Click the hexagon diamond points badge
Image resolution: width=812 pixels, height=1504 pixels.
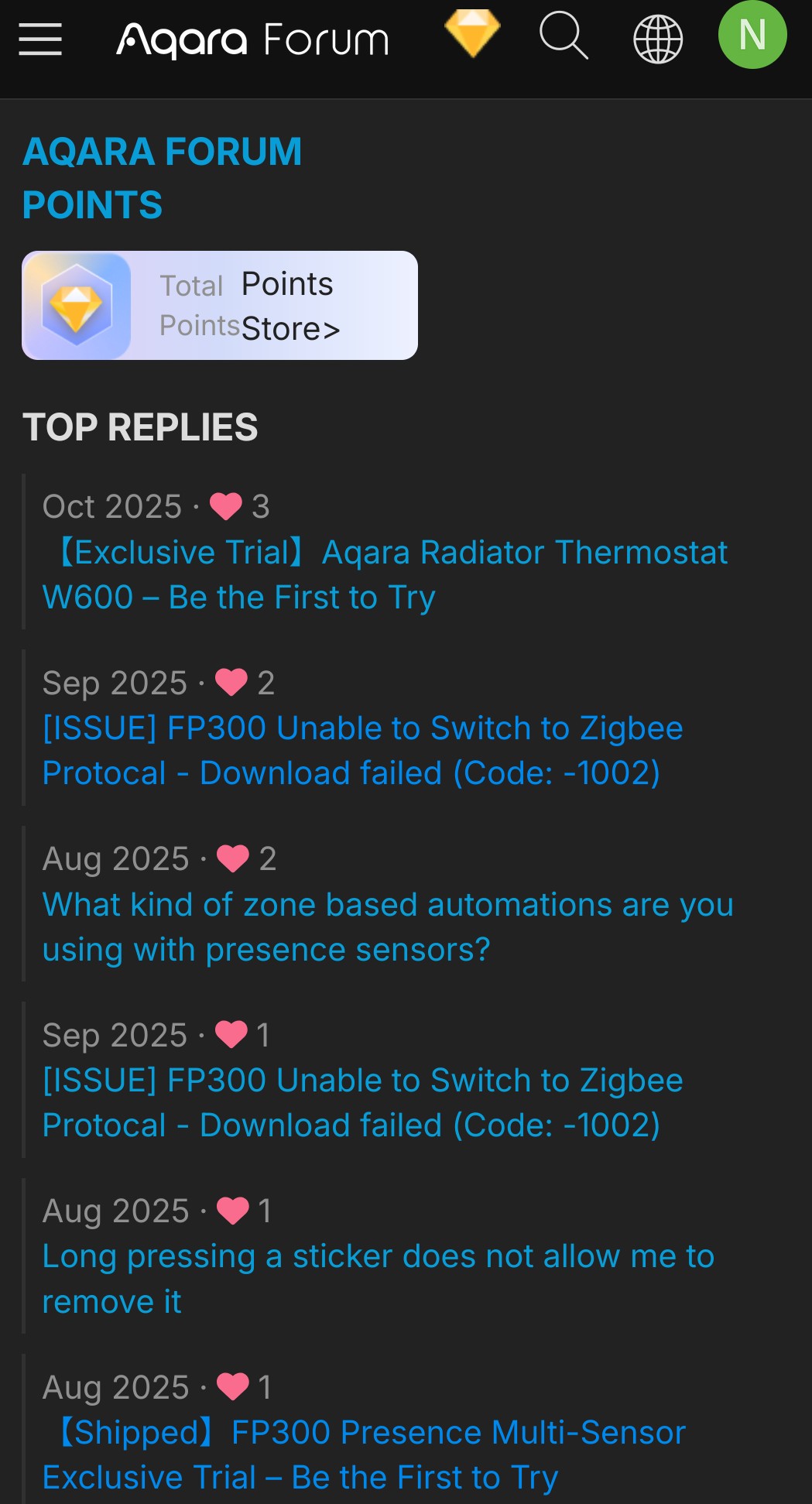tap(77, 306)
